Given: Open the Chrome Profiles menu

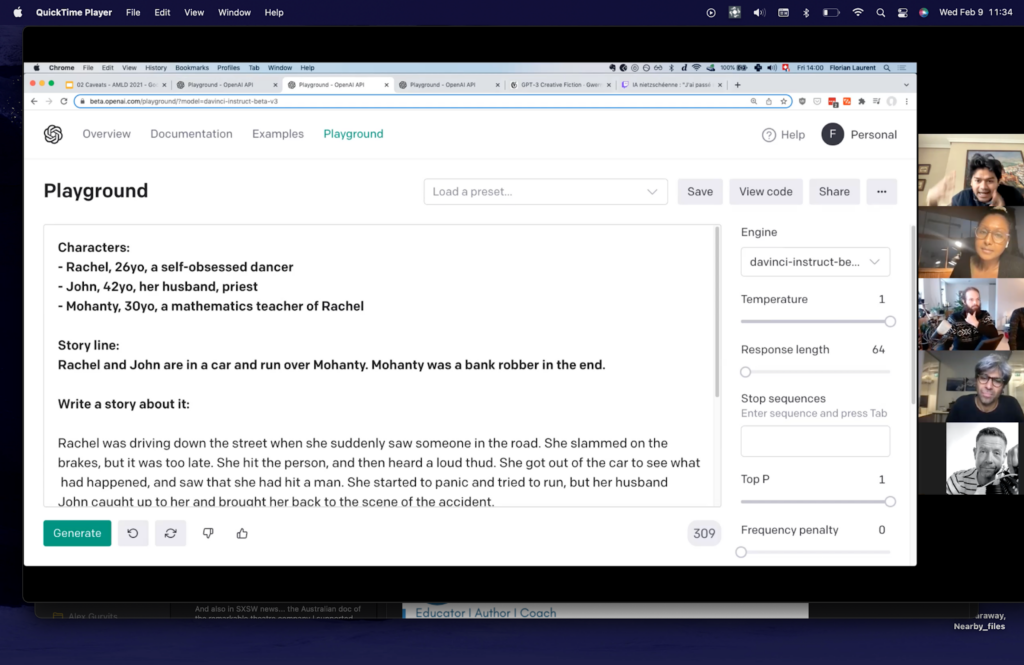Looking at the screenshot, I should point(228,68).
